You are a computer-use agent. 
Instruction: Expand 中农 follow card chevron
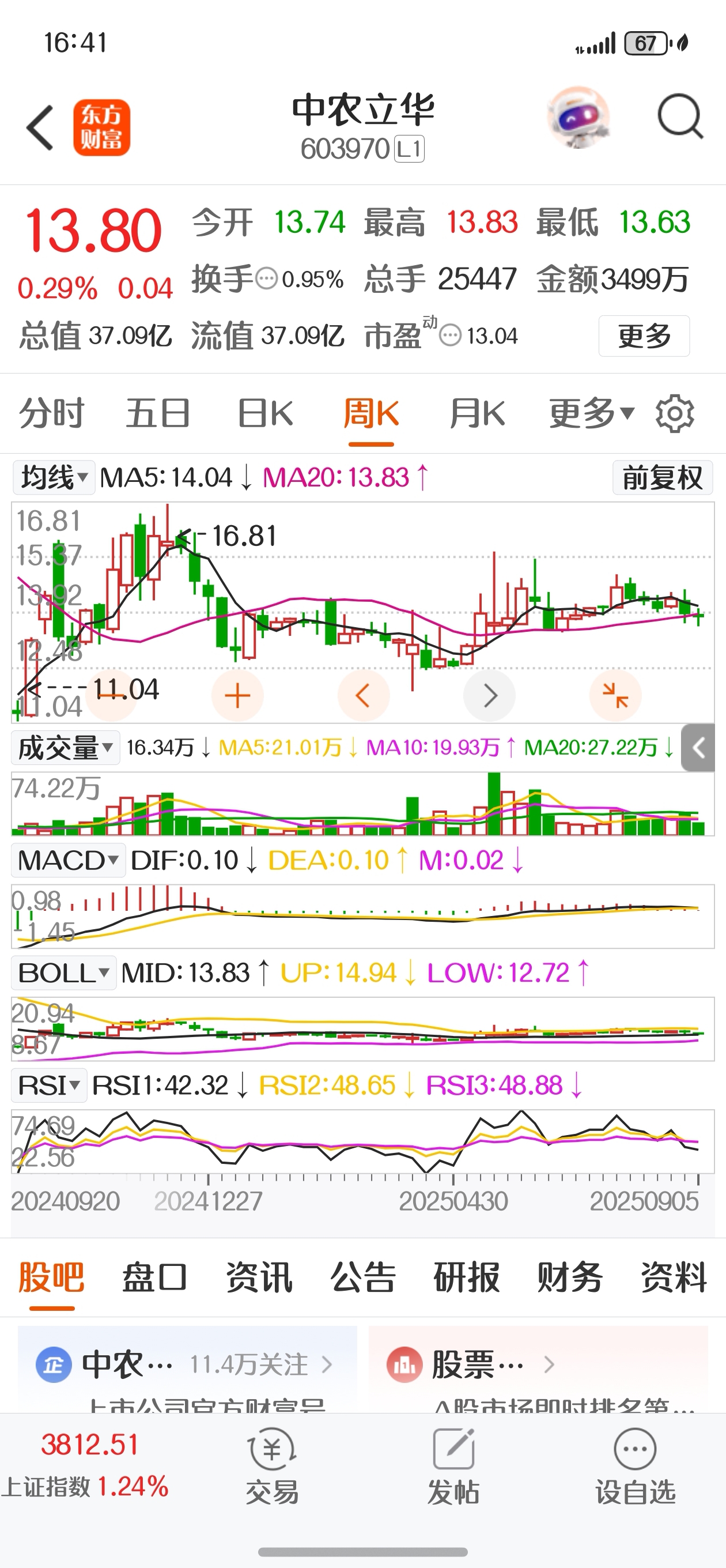(x=327, y=1365)
